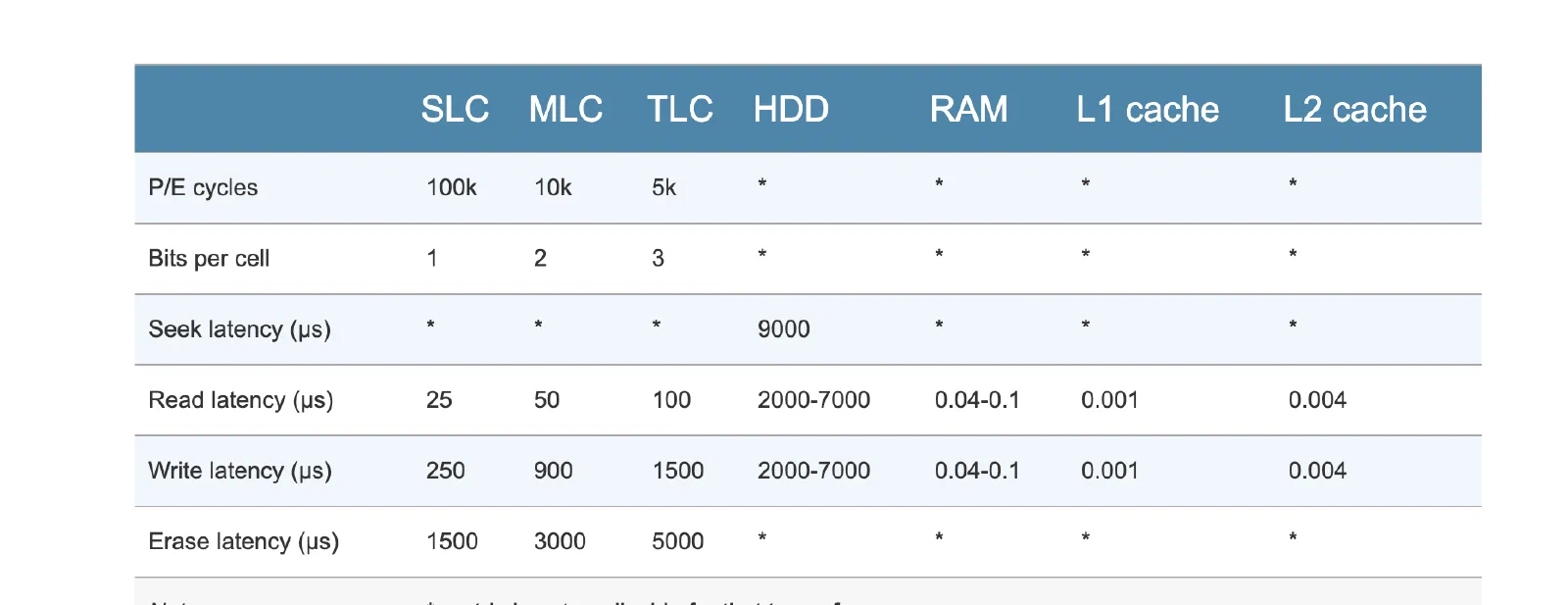This screenshot has width=1568, height=605.
Task: Select the L1 cache header
Action: 1148,109
